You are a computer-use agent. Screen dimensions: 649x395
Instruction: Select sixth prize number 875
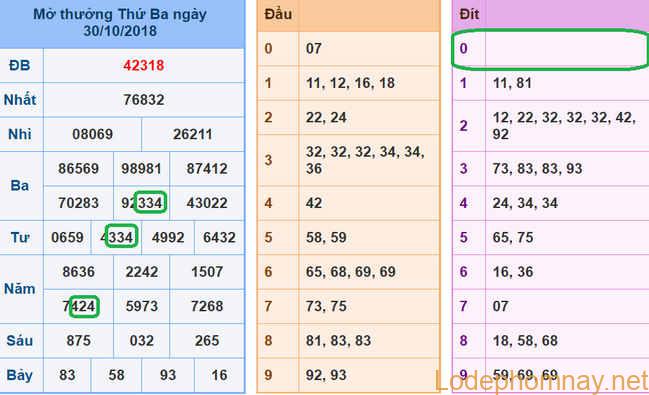tap(78, 340)
